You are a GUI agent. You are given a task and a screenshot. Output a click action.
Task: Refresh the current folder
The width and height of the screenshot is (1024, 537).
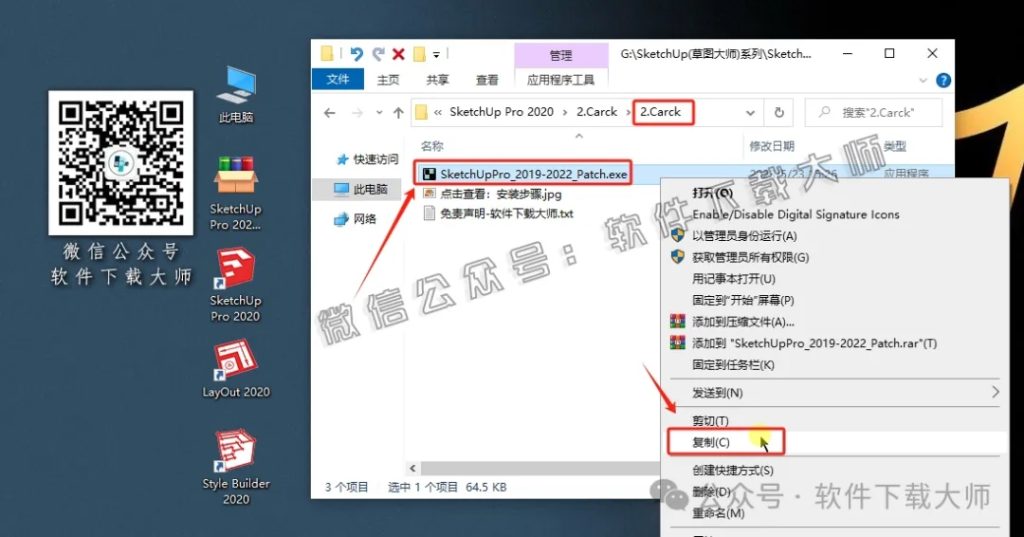coord(779,113)
